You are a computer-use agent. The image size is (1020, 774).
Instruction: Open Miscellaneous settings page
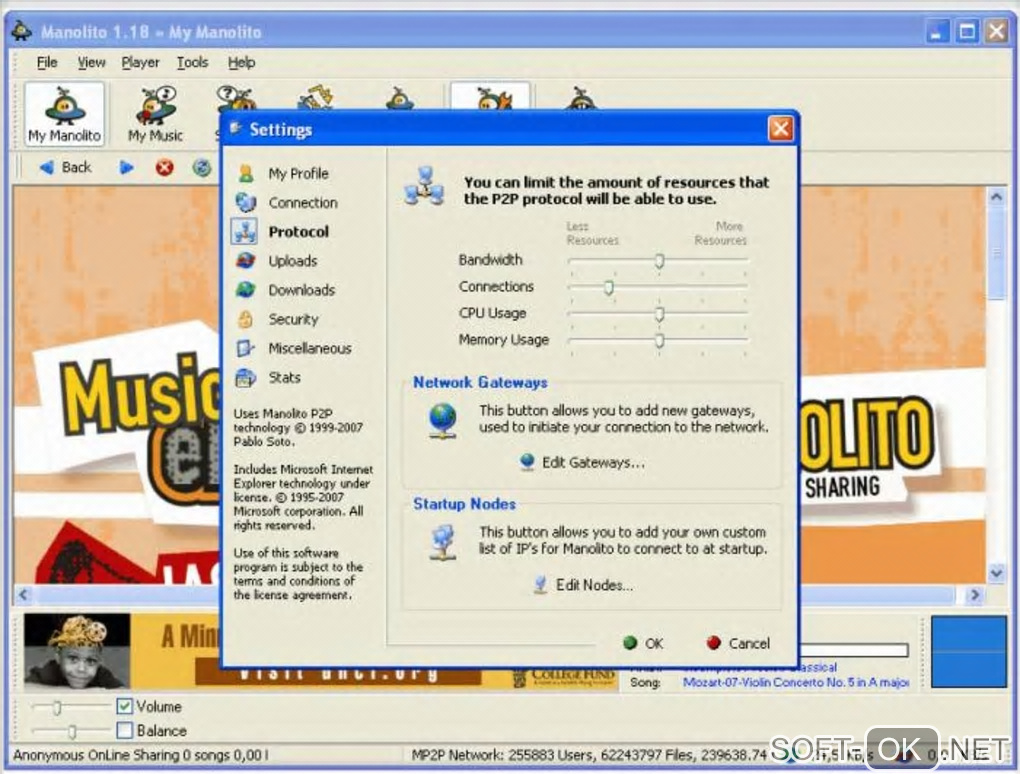(310, 349)
